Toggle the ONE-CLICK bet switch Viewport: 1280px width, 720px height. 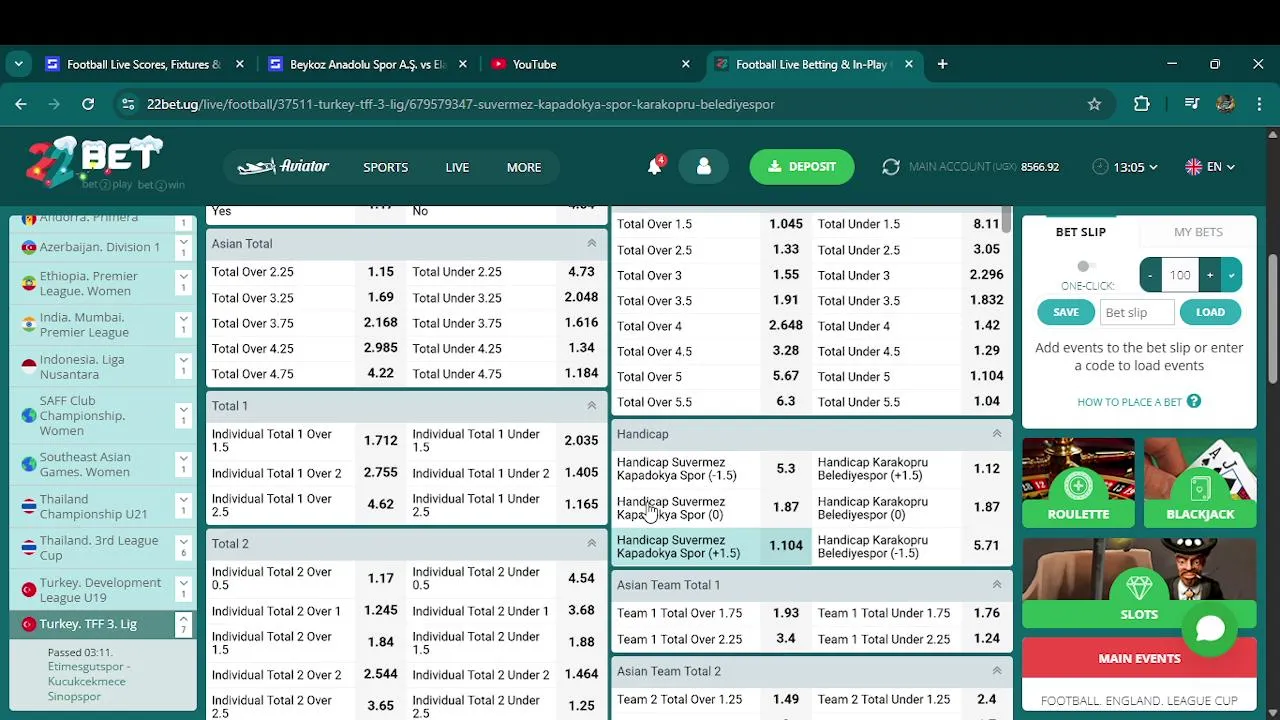pyautogui.click(x=1086, y=266)
